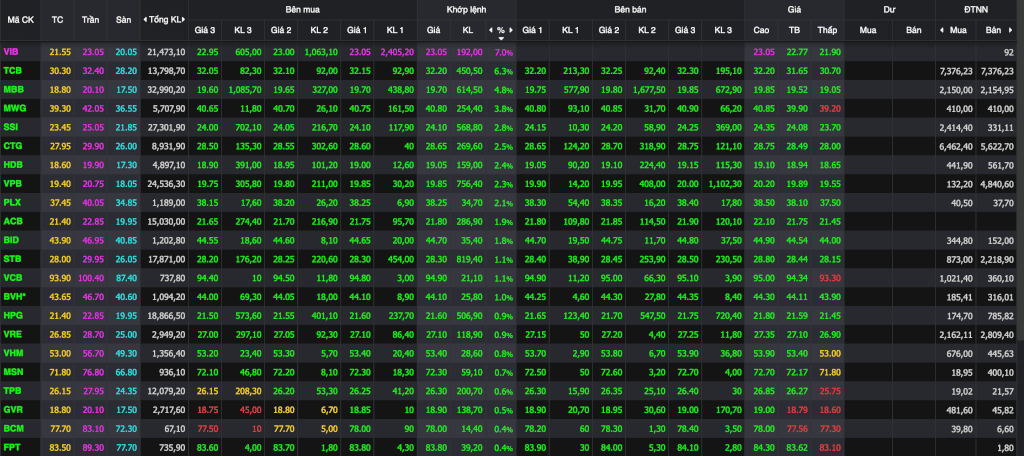Open the BVH* stock symbol

14,297
